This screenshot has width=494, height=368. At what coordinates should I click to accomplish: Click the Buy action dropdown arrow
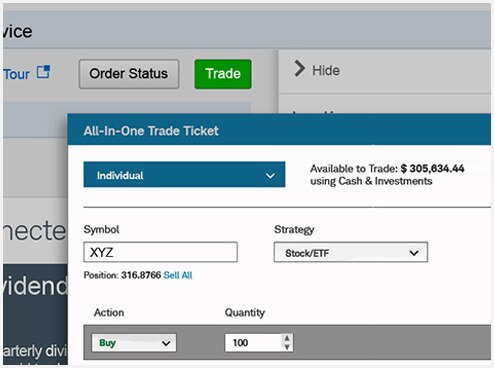click(166, 343)
